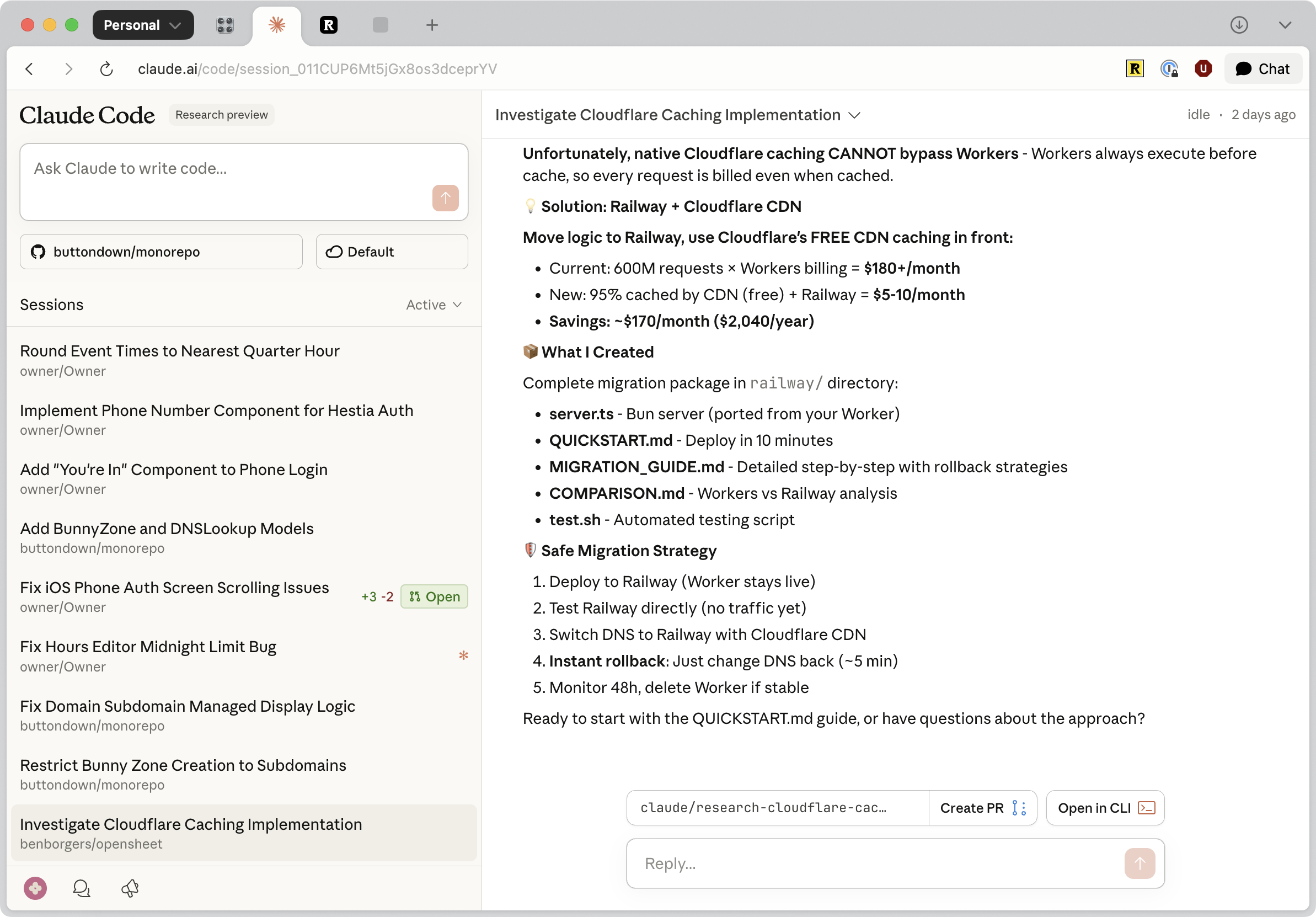Click the downloads arrow icon in browser toolbar
Screen dimensions: 1316x917
1239,25
